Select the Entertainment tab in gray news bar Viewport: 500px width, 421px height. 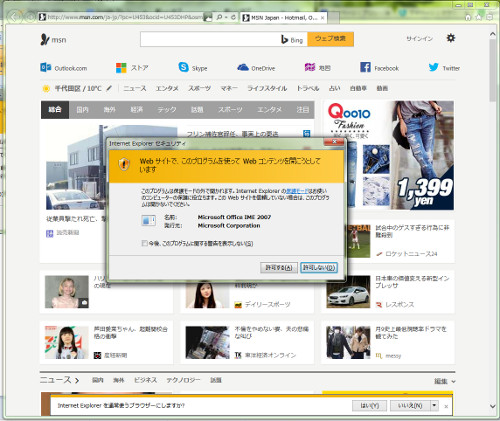tap(269, 110)
